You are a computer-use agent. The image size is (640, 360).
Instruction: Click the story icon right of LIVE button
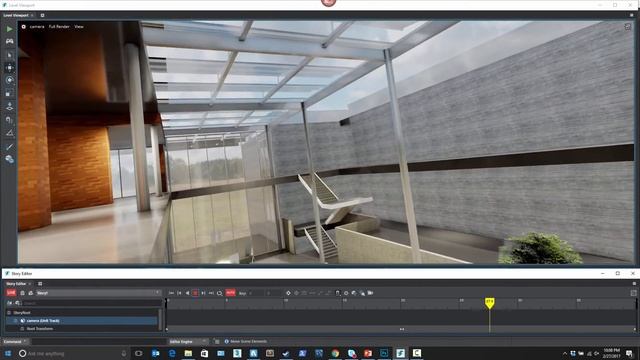pyautogui.click(x=22, y=293)
